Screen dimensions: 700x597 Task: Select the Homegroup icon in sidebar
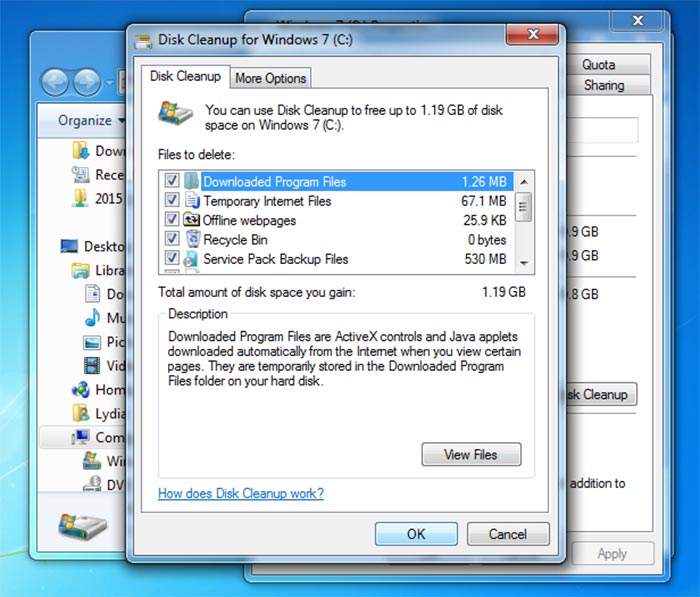point(81,389)
